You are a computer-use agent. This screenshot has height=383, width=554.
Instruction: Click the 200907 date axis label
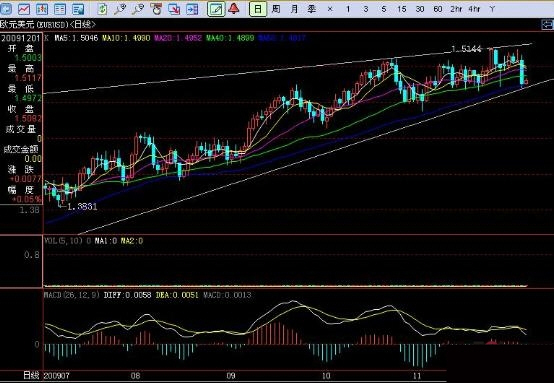[x=57, y=375]
